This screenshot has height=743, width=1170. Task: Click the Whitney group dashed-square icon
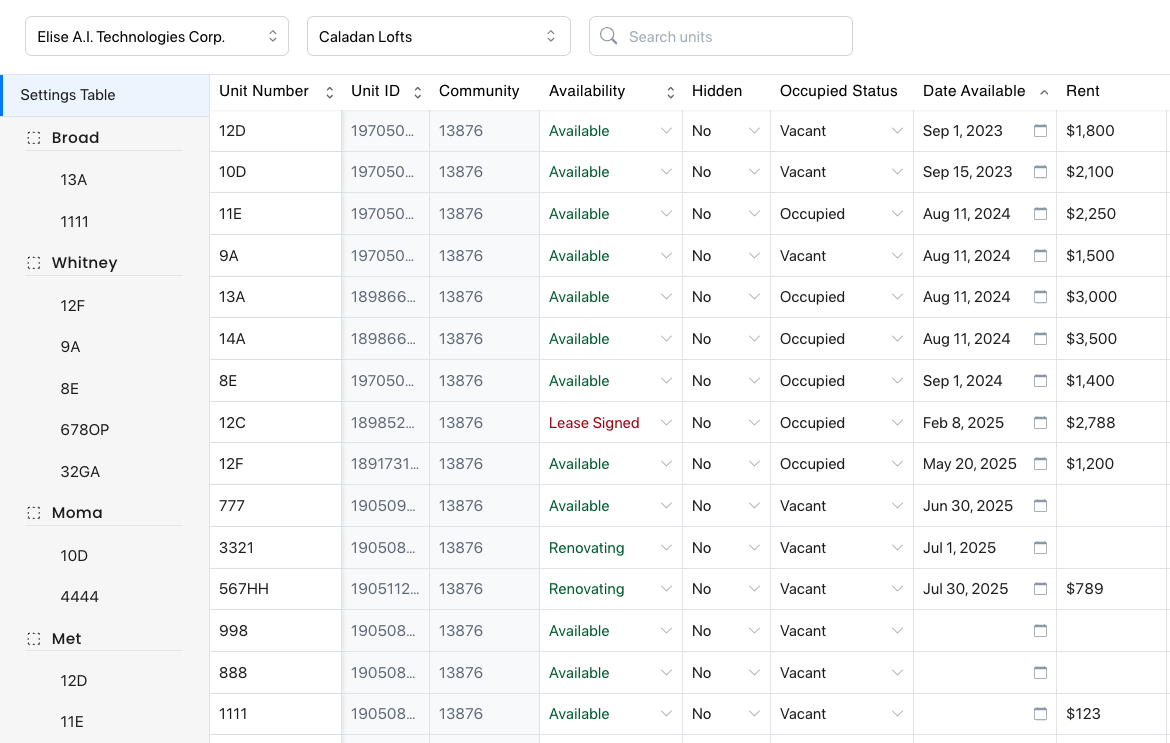(x=34, y=263)
